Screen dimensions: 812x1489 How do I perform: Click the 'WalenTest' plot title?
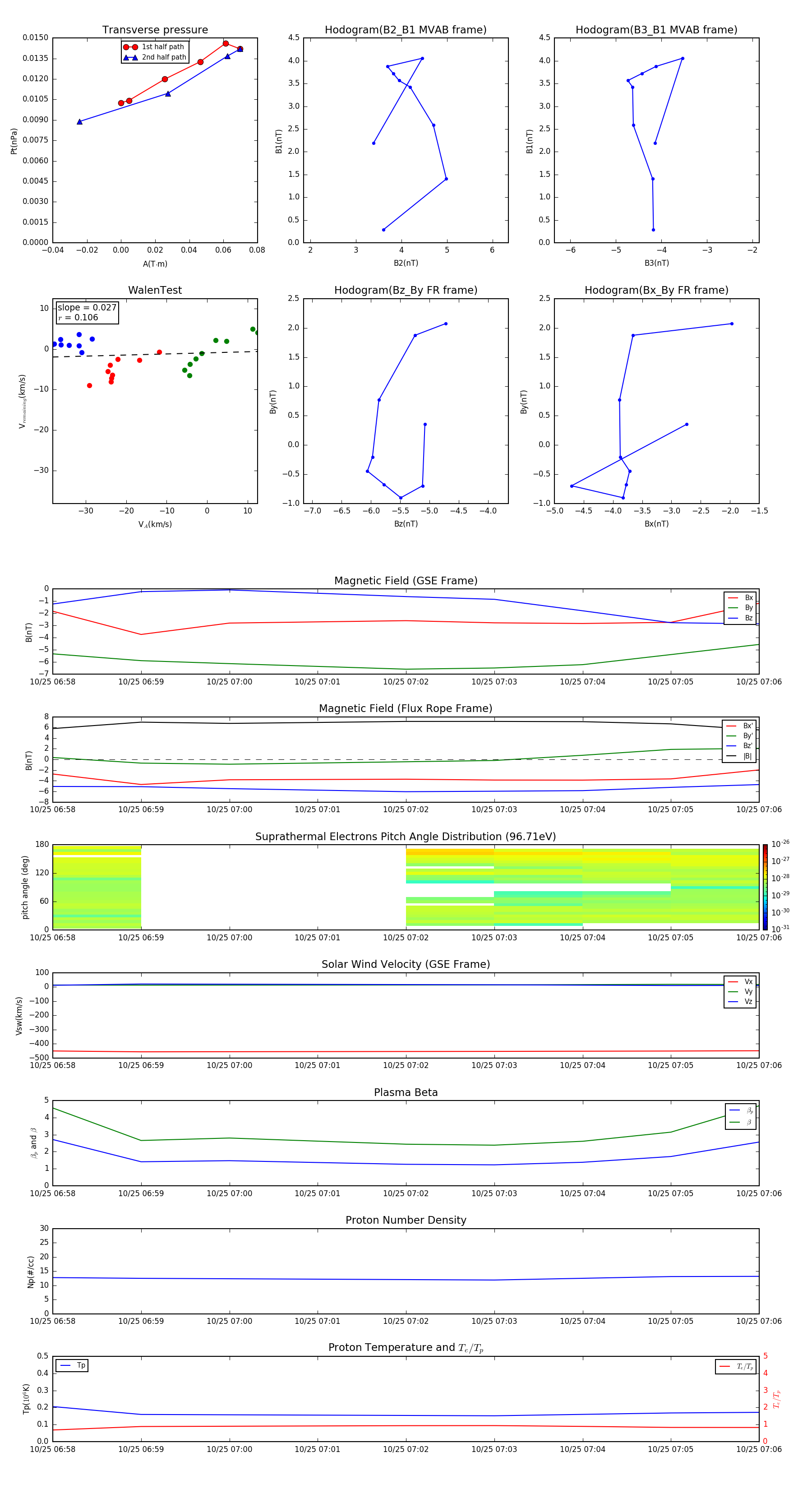(x=155, y=290)
